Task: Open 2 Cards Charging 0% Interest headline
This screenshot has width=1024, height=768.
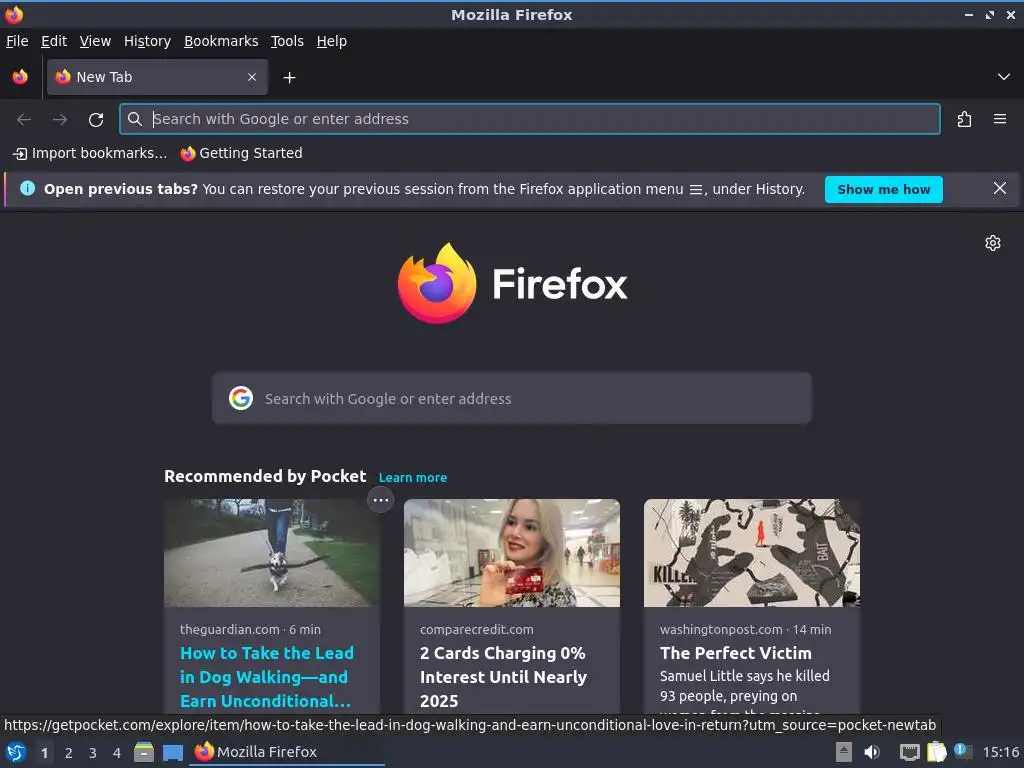Action: tap(504, 677)
